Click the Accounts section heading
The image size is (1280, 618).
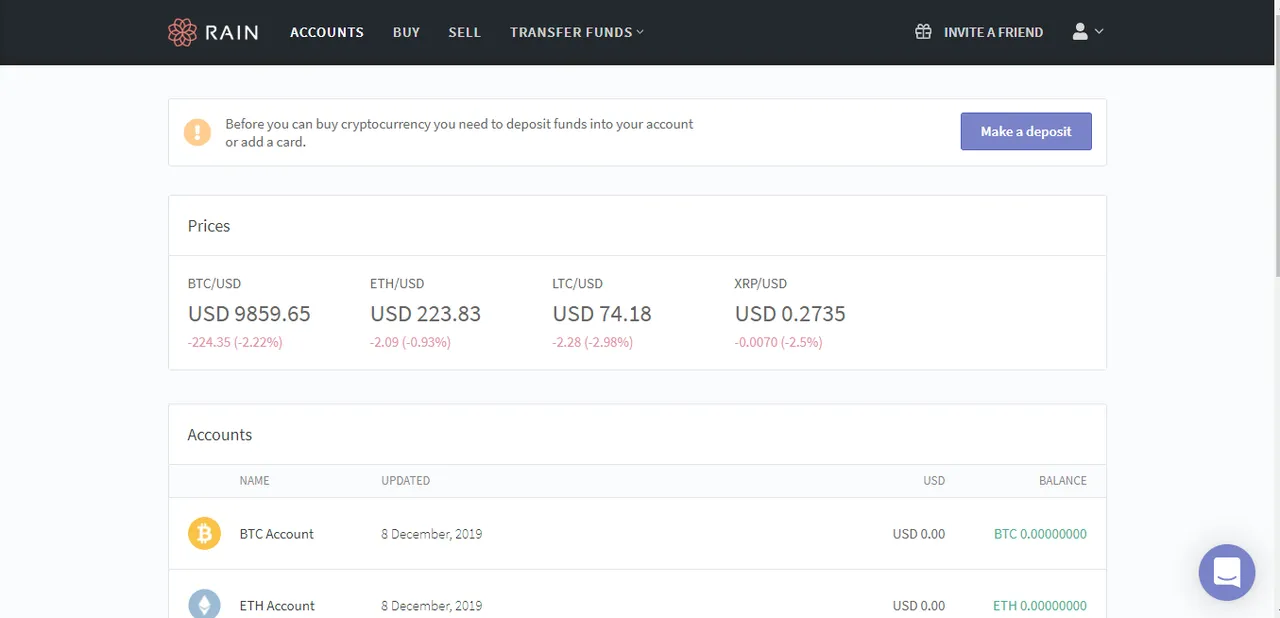click(x=220, y=435)
